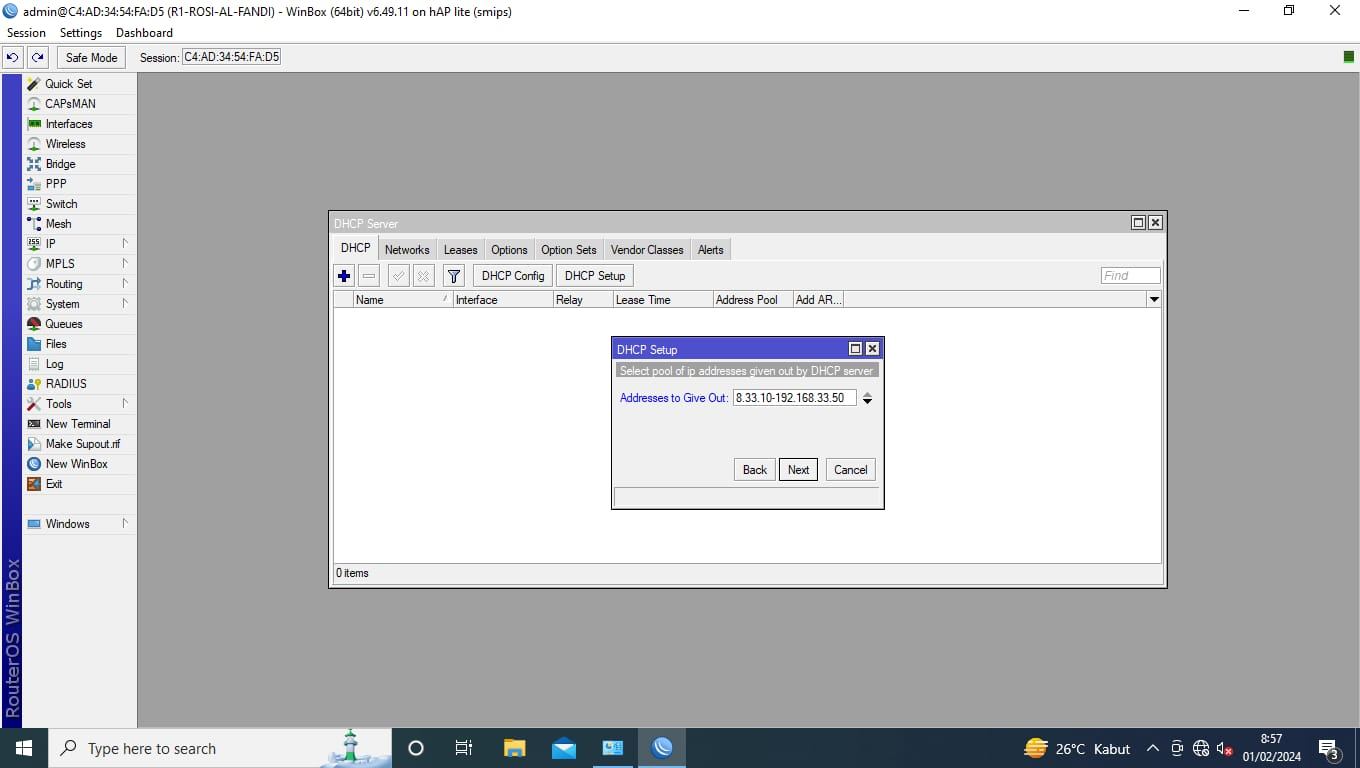This screenshot has height=768, width=1360.
Task: Click the Redo arrow in toolbar
Action: [x=38, y=58]
